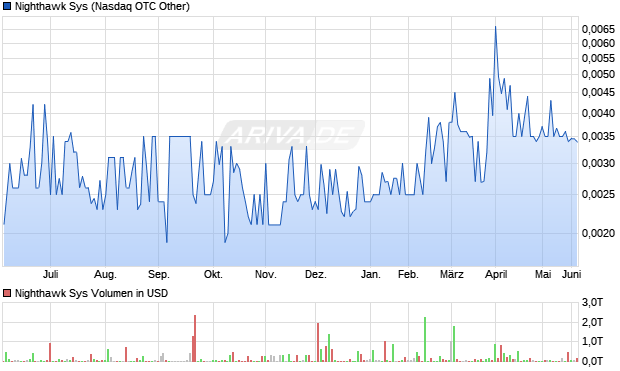Viewport: 620px width, 371px height.
Task: Select the 'Aug.' month label
Action: pyautogui.click(x=106, y=274)
